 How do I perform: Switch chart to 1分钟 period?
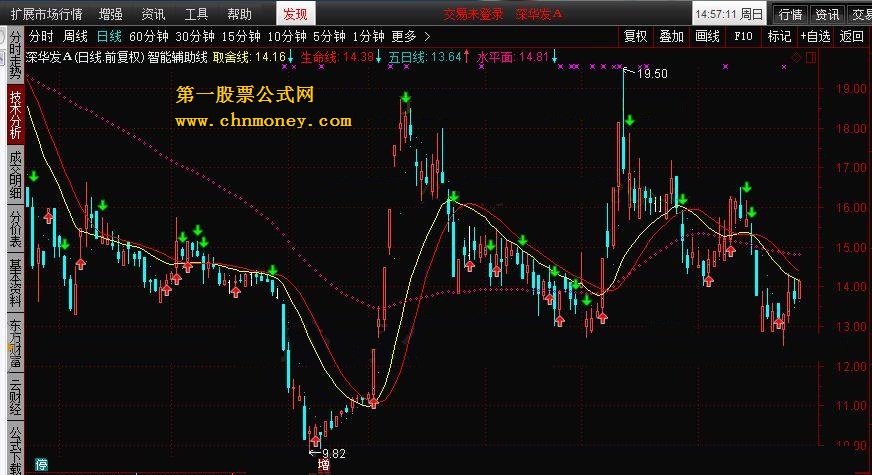click(368, 37)
